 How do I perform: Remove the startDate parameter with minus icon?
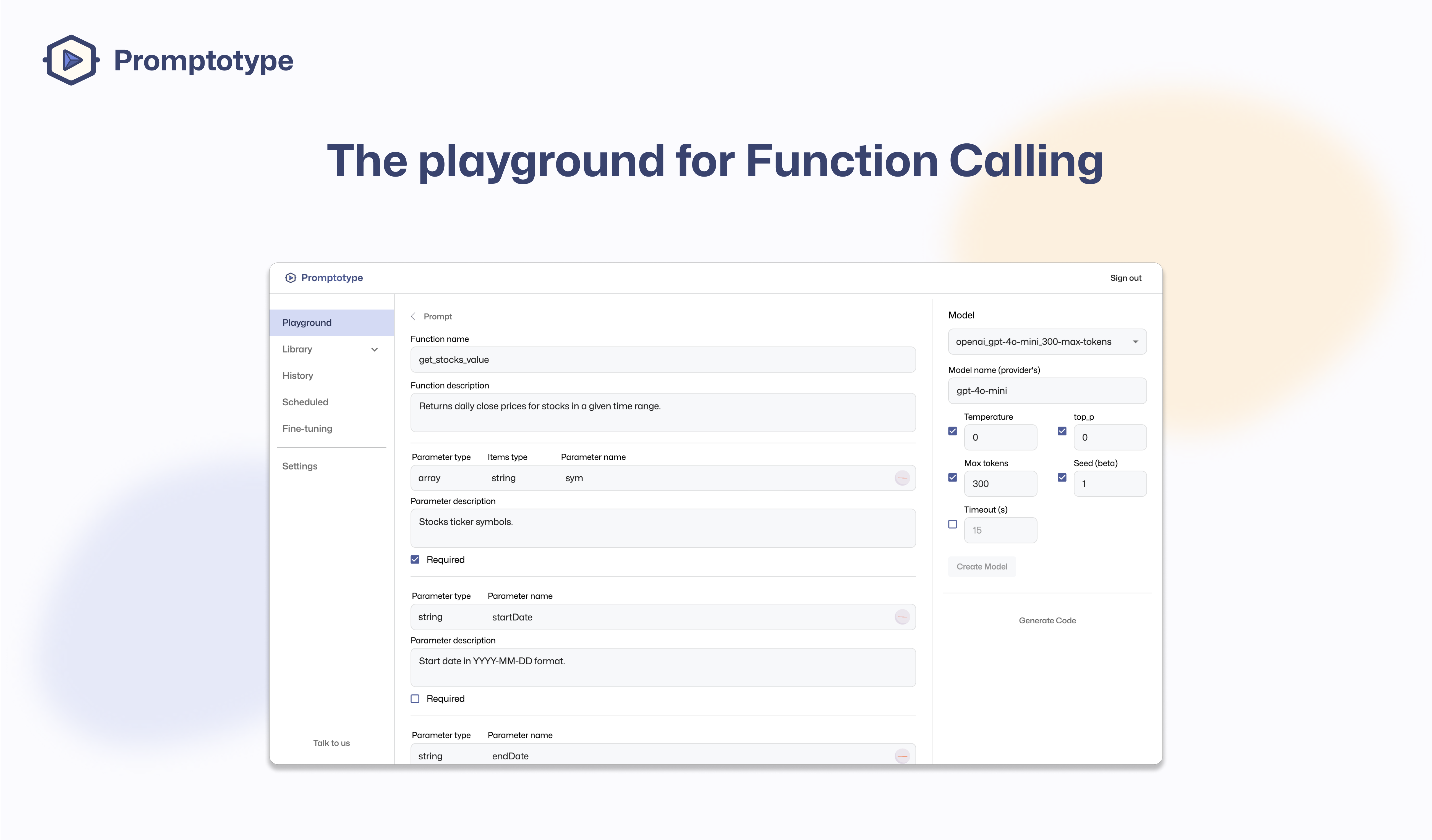[x=902, y=617]
